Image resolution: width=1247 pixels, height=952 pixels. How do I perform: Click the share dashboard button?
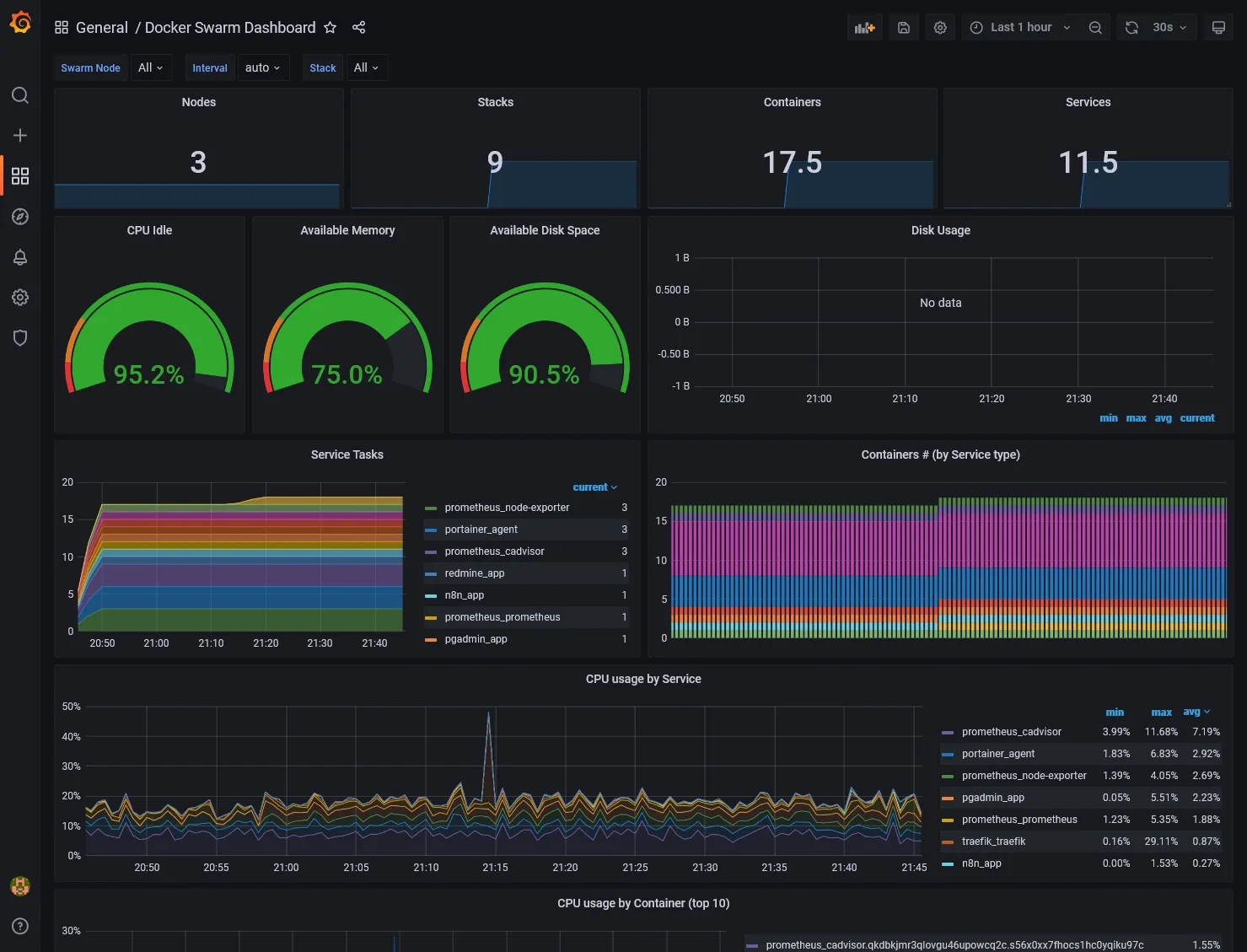(359, 27)
